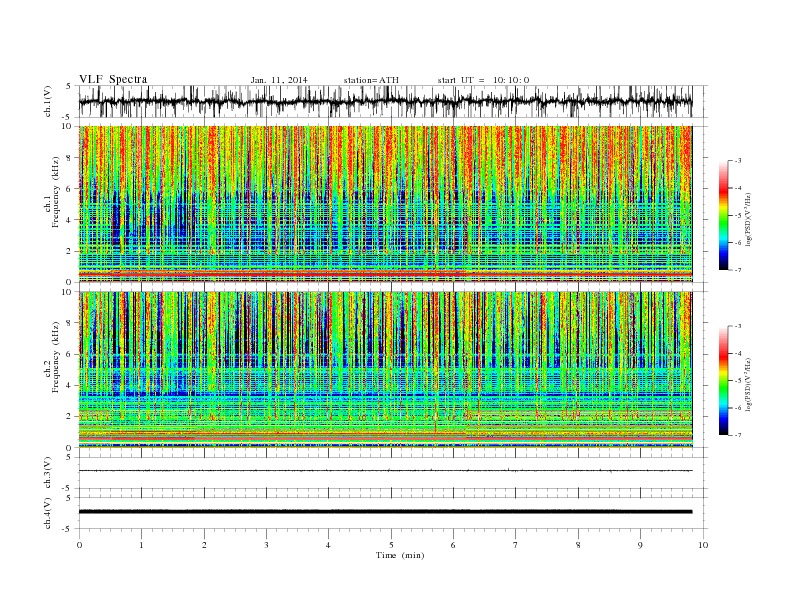792x612 pixels.
Task: Click time axis tick label "1"
Action: [x=141, y=545]
